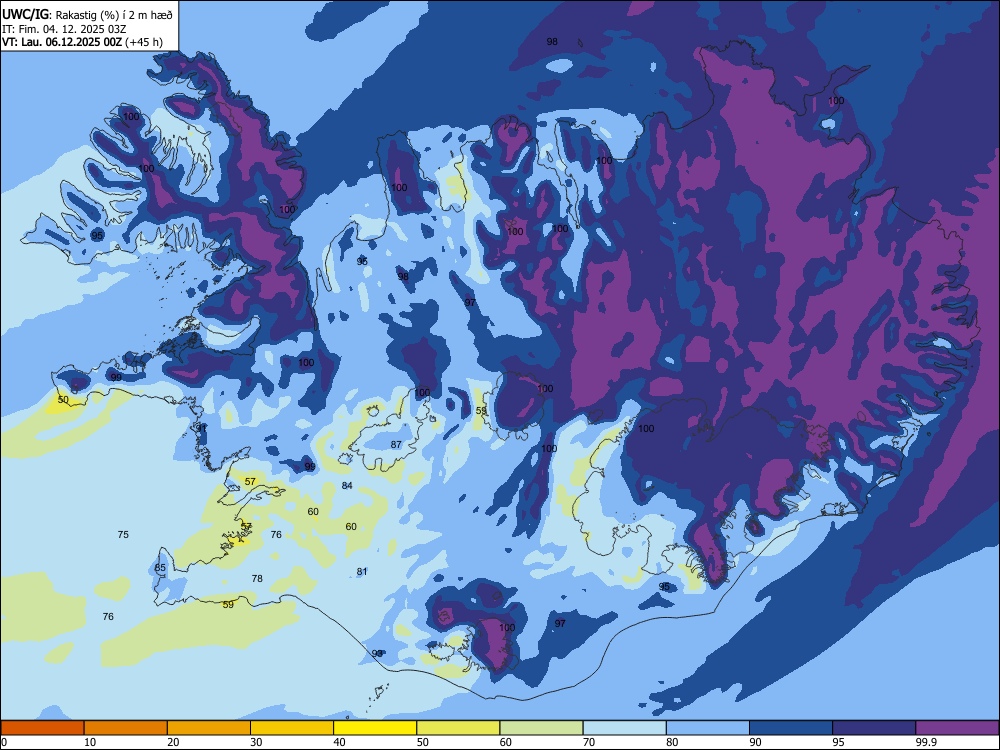Image resolution: width=1000 pixels, height=750 pixels.
Task: Click the legend tick label '90'
Action: [x=755, y=742]
